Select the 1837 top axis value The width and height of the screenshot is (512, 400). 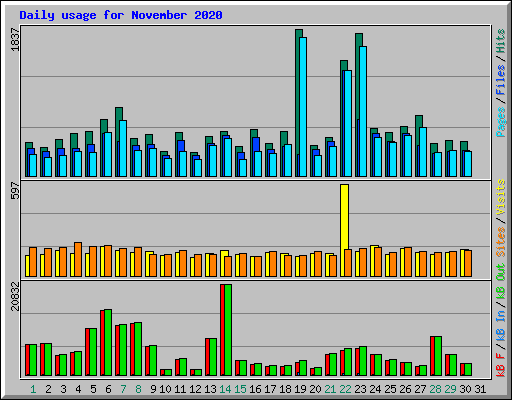(15, 40)
